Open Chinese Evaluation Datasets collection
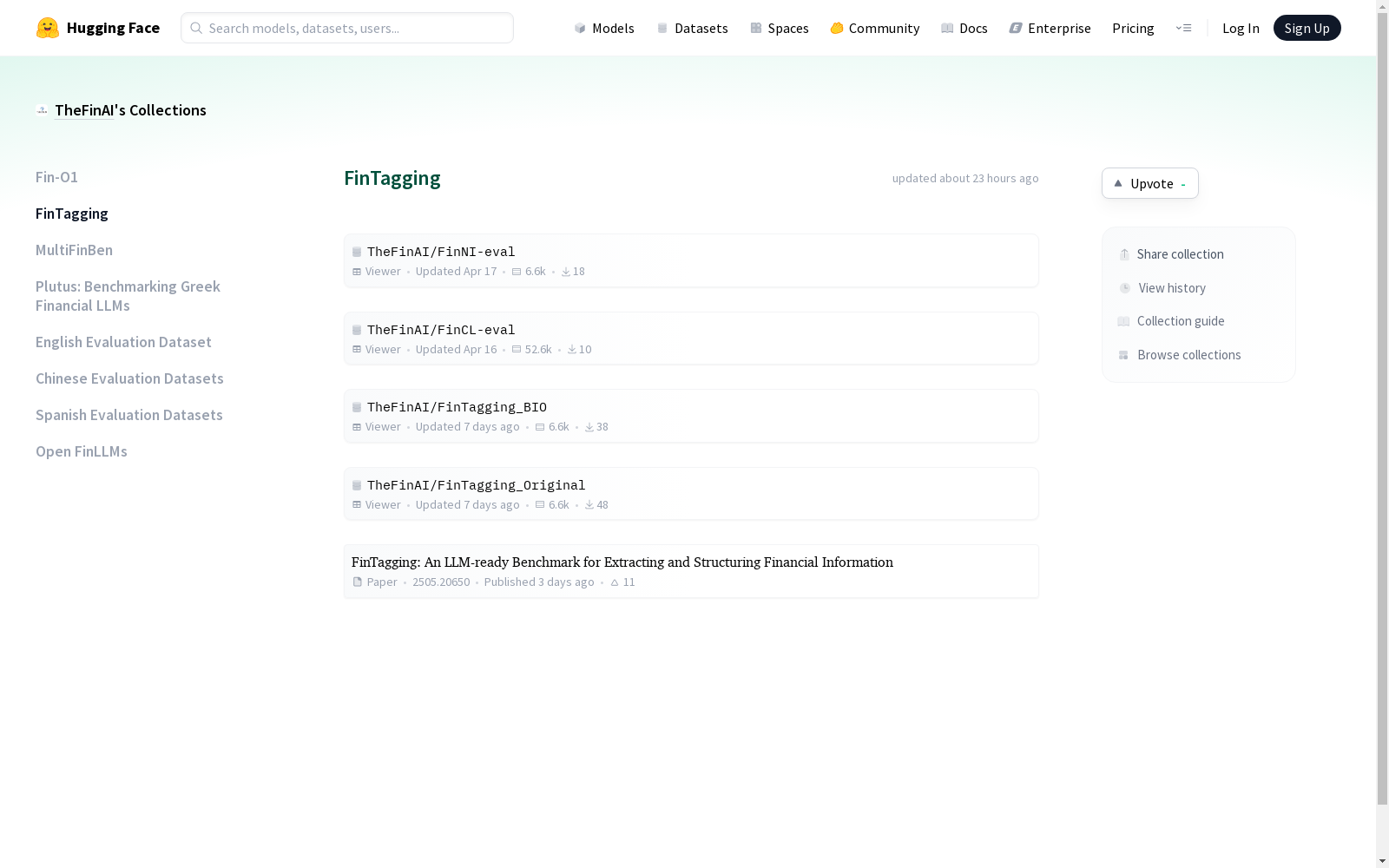 coord(129,378)
